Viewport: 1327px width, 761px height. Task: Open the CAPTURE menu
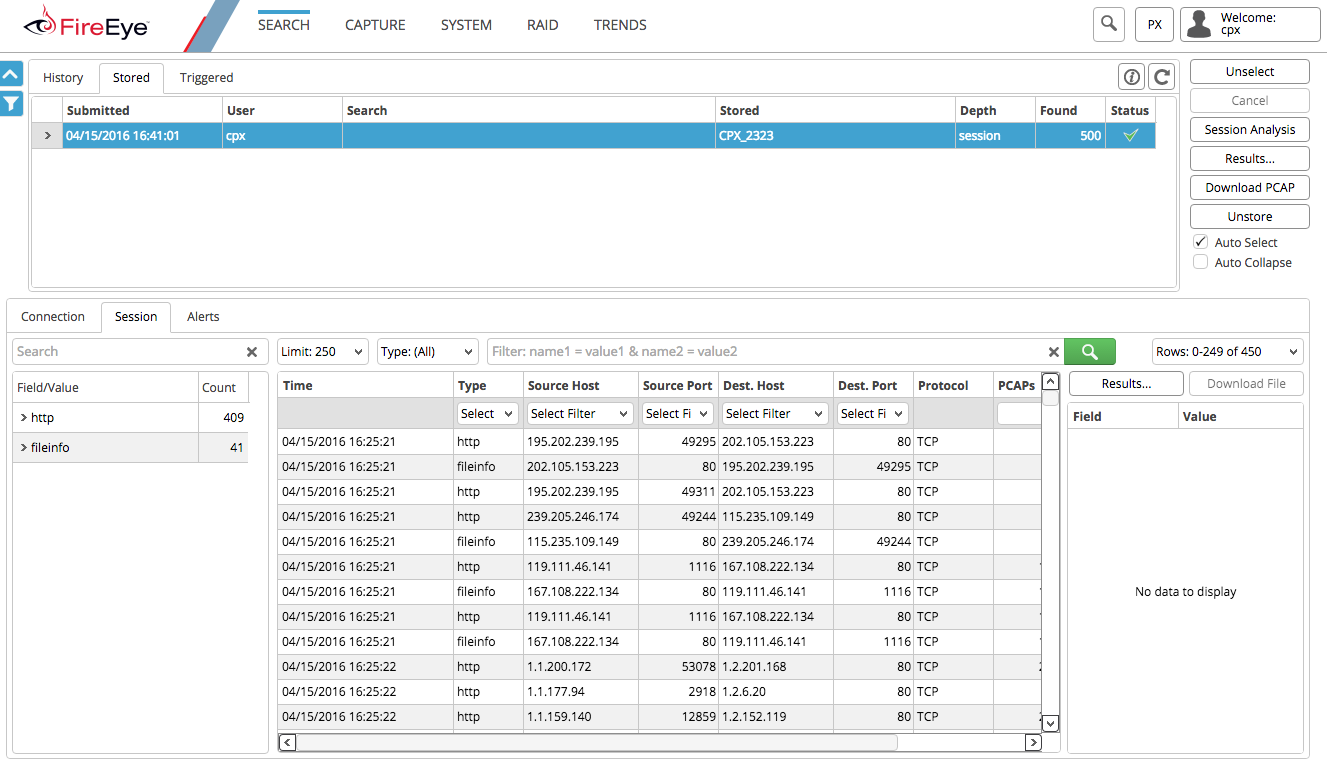(x=375, y=25)
